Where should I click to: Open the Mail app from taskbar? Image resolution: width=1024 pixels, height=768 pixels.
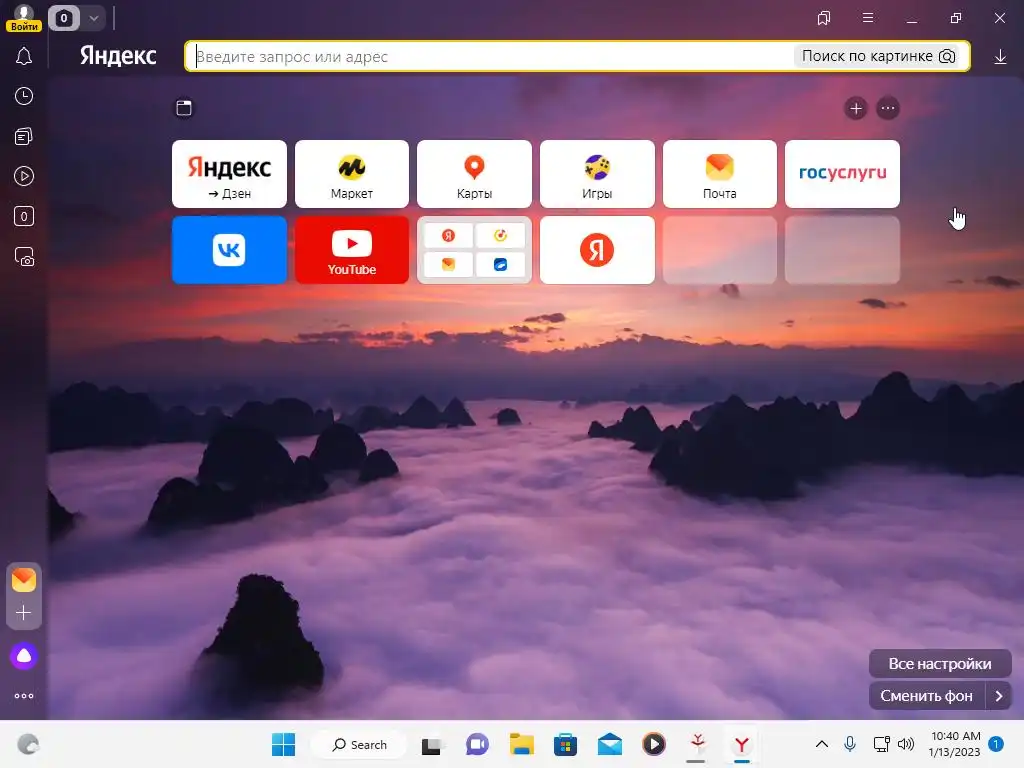click(609, 744)
